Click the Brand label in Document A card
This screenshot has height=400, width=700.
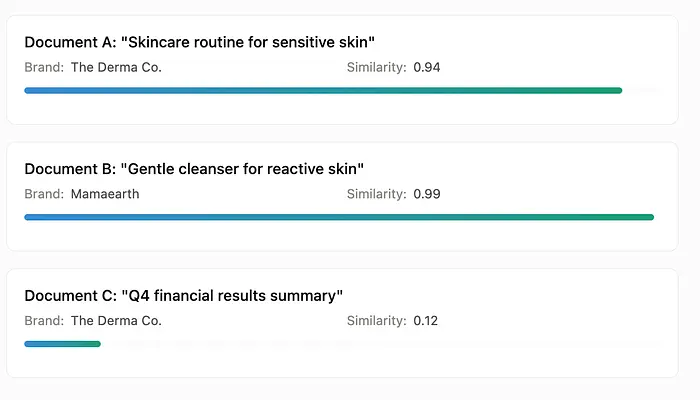click(x=44, y=67)
